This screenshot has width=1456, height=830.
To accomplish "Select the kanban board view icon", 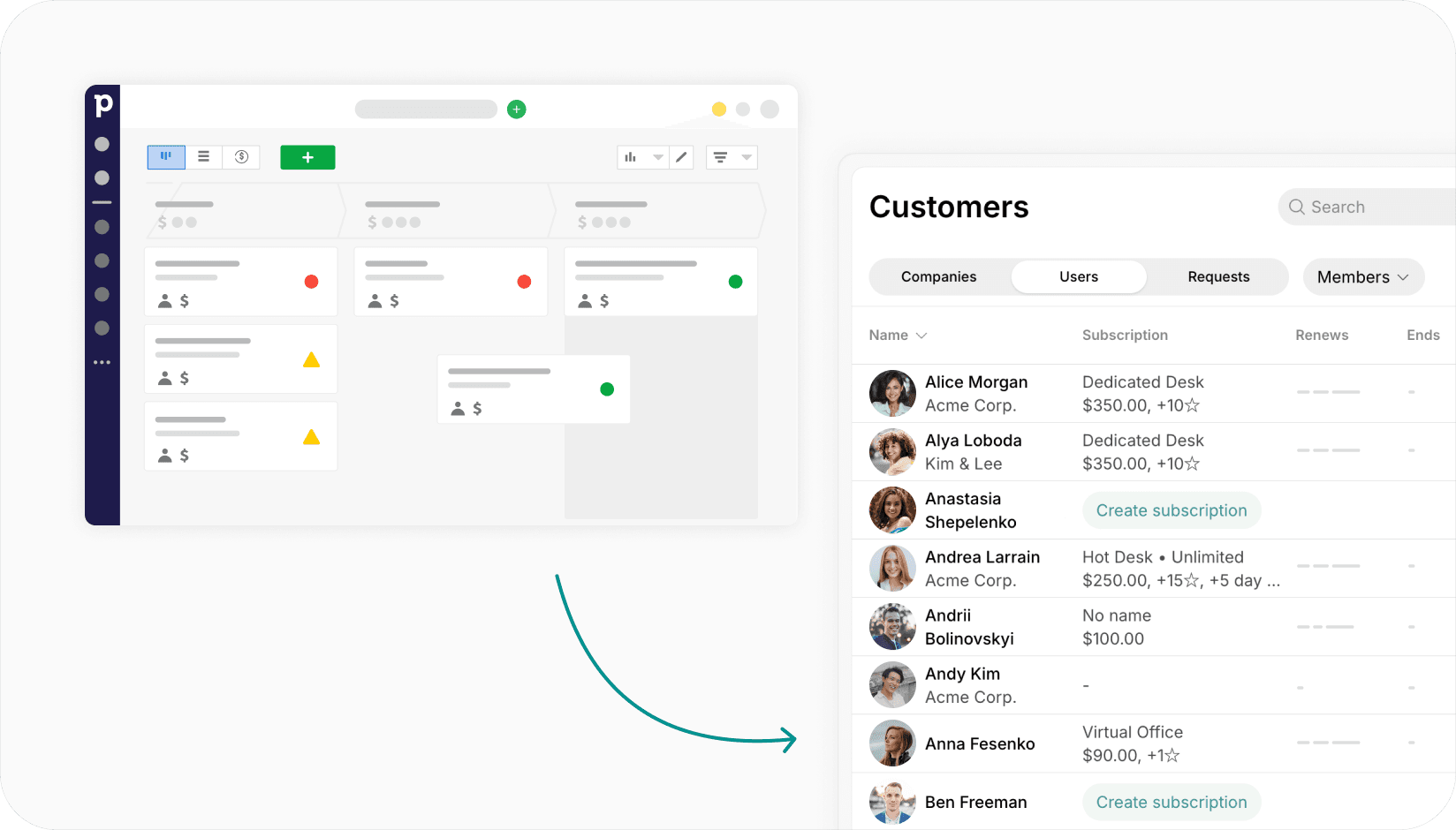I will click(165, 156).
